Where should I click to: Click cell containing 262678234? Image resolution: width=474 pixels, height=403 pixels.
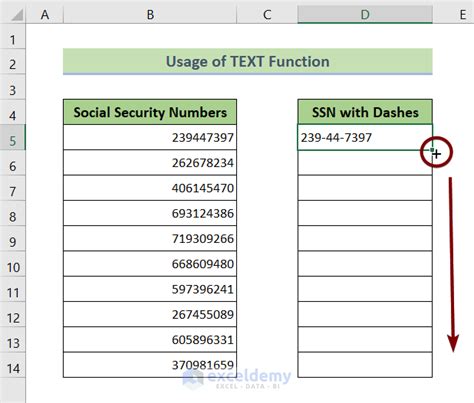point(150,163)
